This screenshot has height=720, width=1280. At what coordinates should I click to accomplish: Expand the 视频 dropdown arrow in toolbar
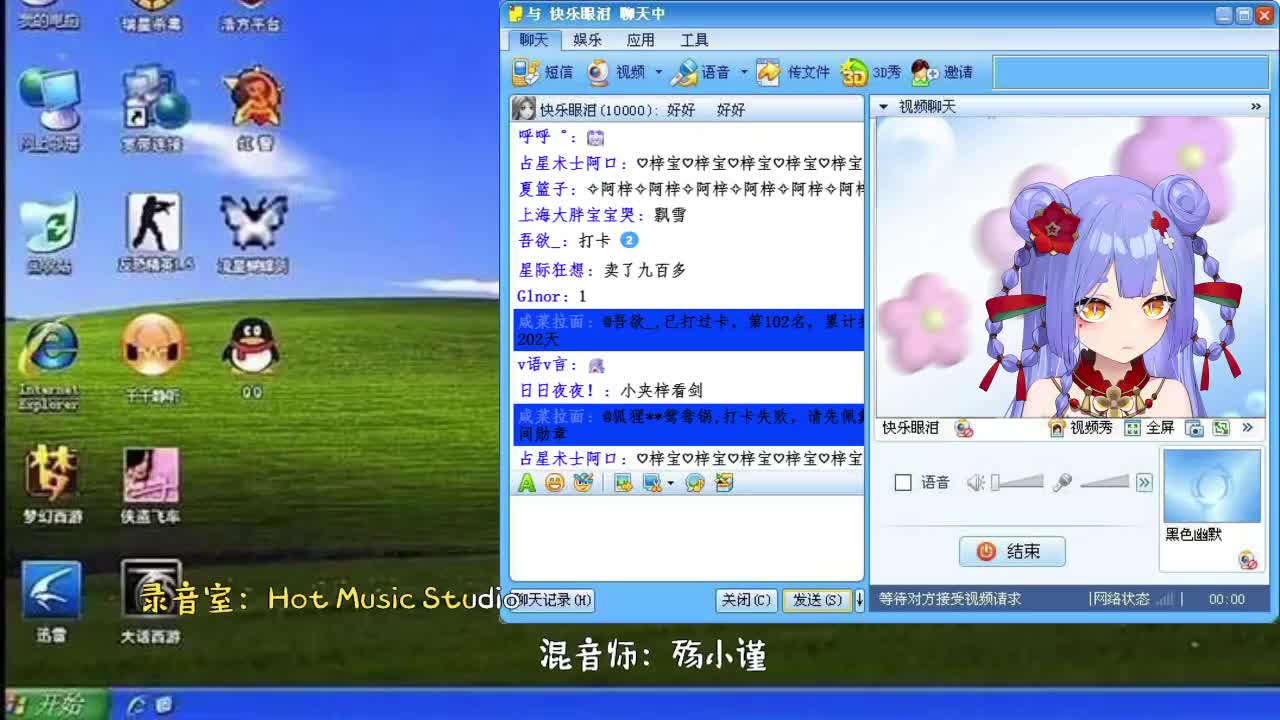pos(658,72)
